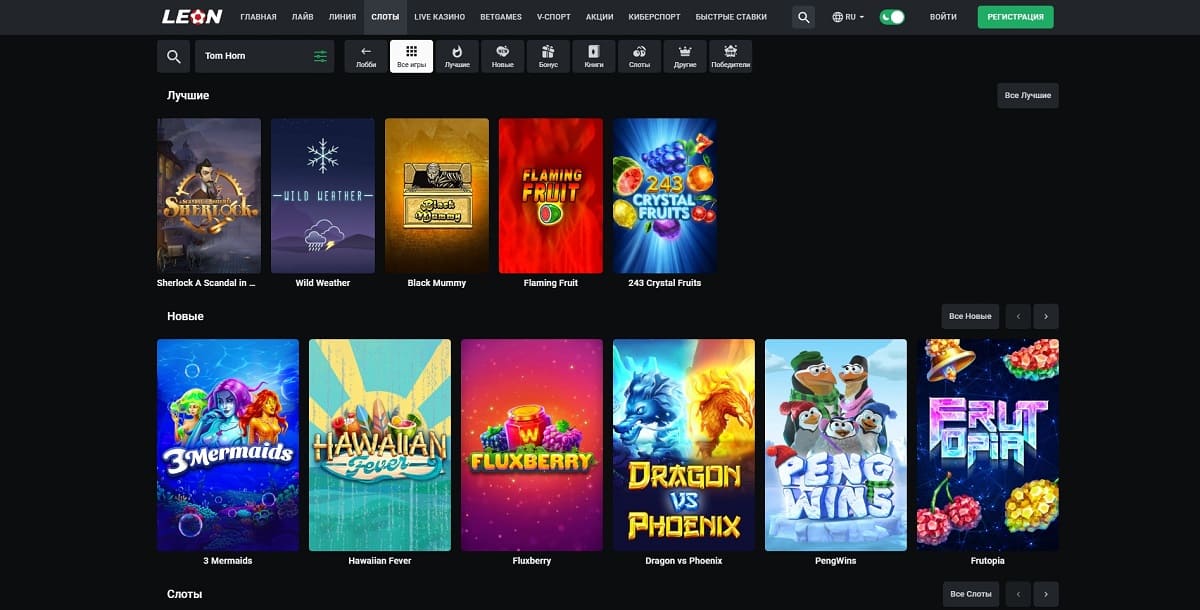Click the Tom Horn provider input field
This screenshot has height=610, width=1200.
point(265,56)
